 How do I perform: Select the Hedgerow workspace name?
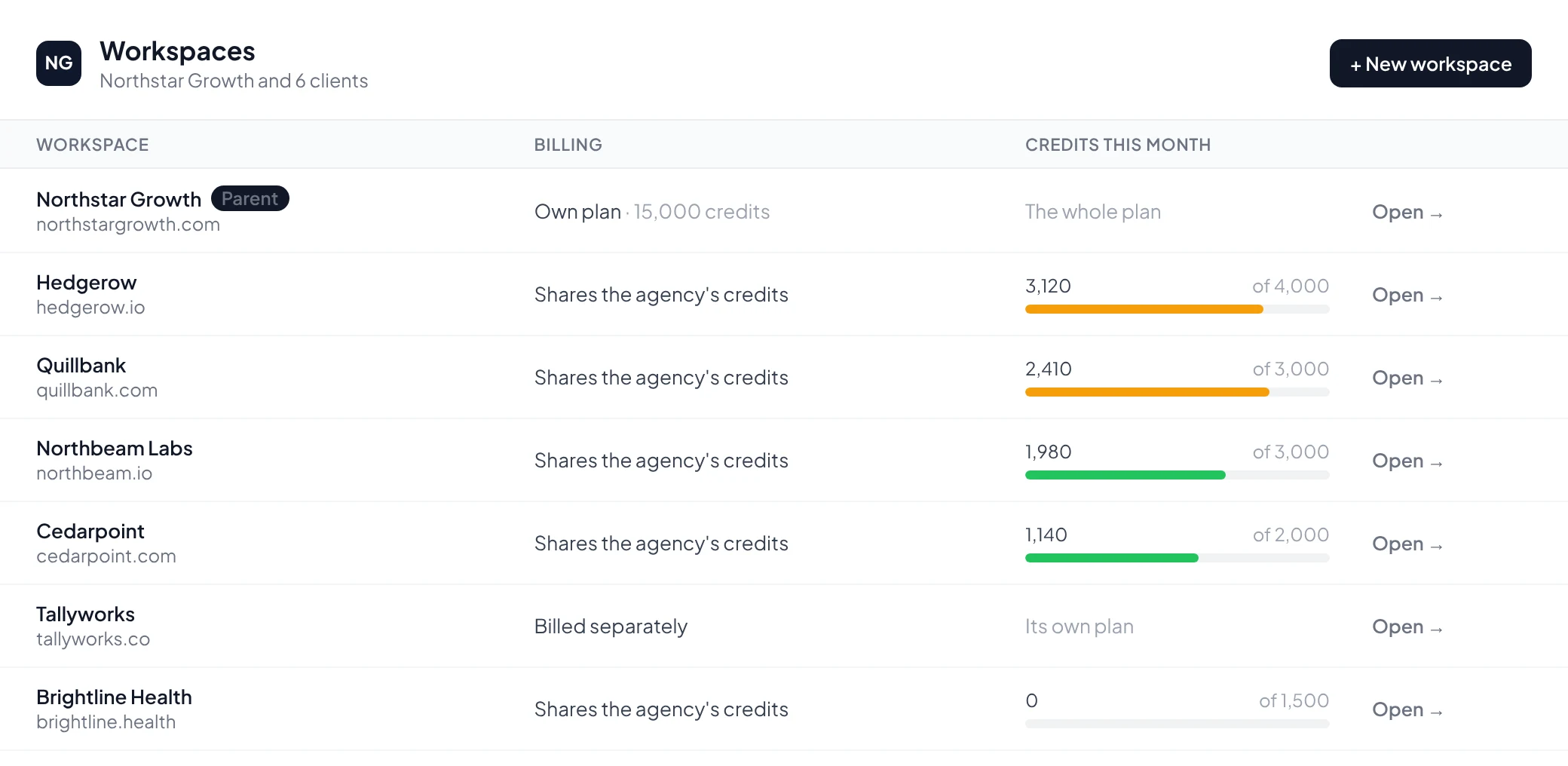86,283
